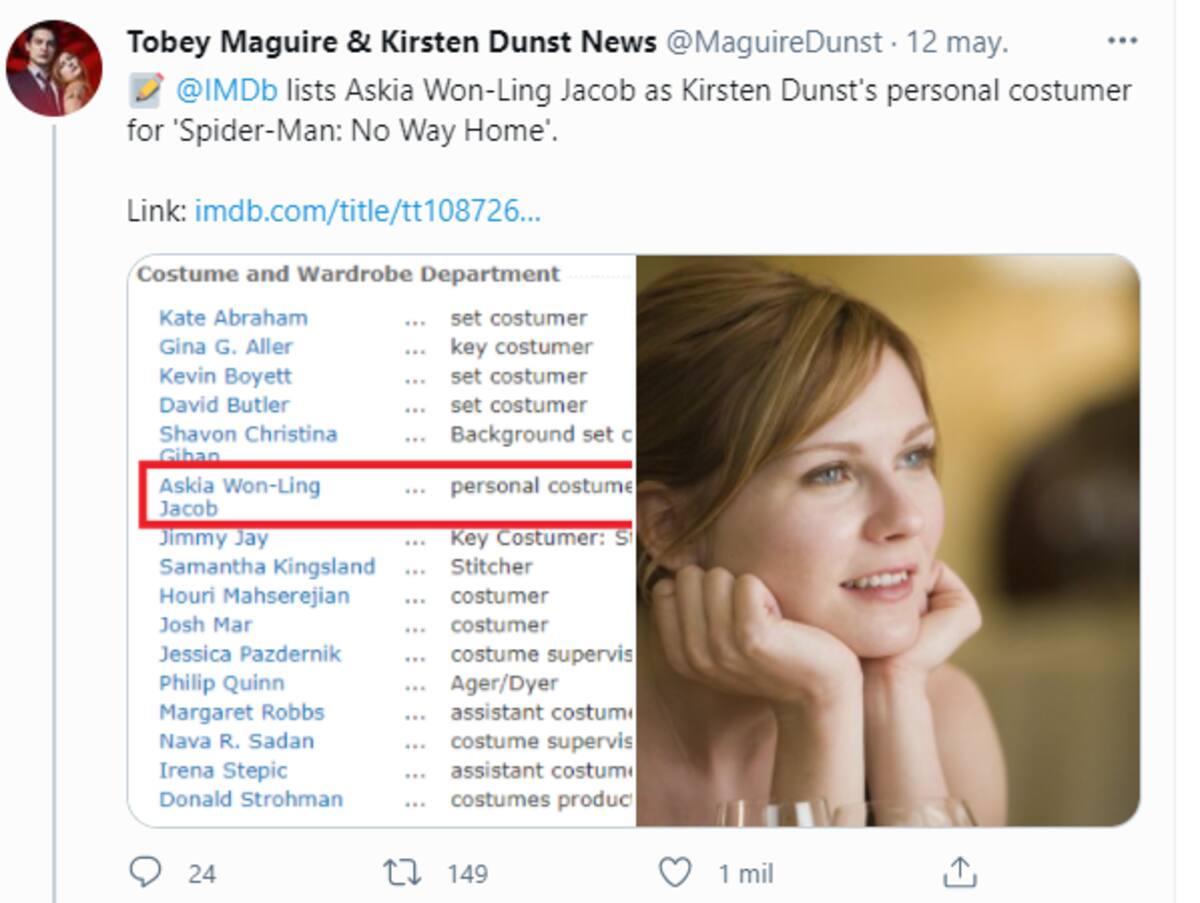Like the tweet with heart icon
Image resolution: width=1200 pixels, height=903 pixels.
[x=676, y=872]
